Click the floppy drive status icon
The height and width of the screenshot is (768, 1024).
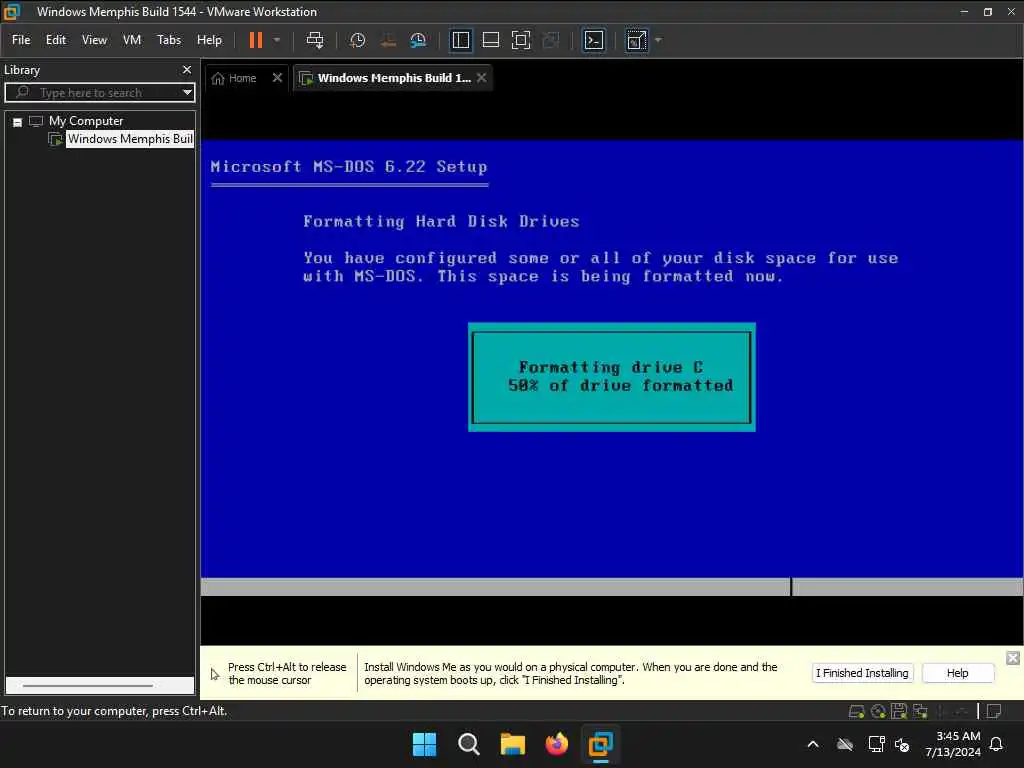pos(899,711)
